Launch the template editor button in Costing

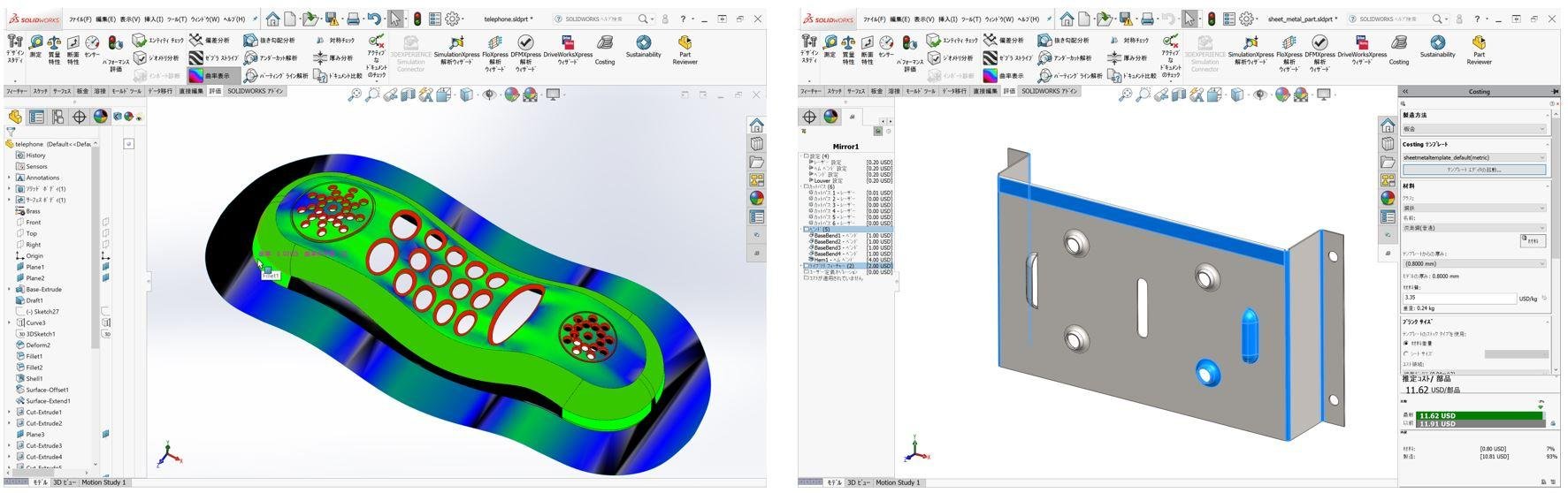[1474, 170]
